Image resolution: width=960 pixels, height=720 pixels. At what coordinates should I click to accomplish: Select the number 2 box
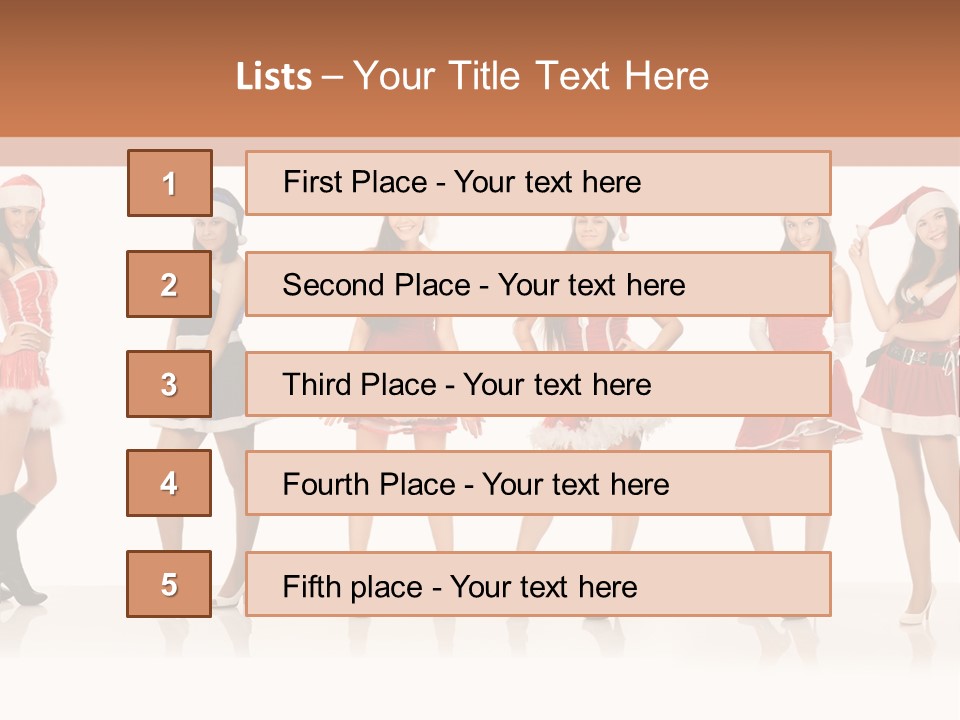click(169, 284)
